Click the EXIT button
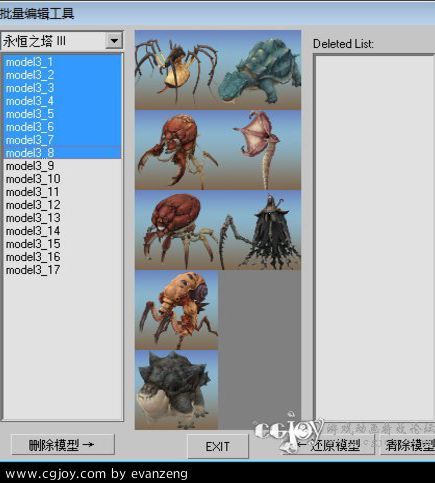The height and width of the screenshot is (483, 435). pyautogui.click(x=218, y=446)
